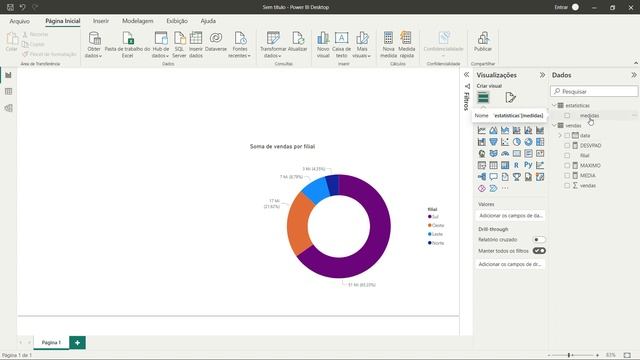Open more visuals ellipsis in gallery

pyautogui.click(x=505, y=188)
